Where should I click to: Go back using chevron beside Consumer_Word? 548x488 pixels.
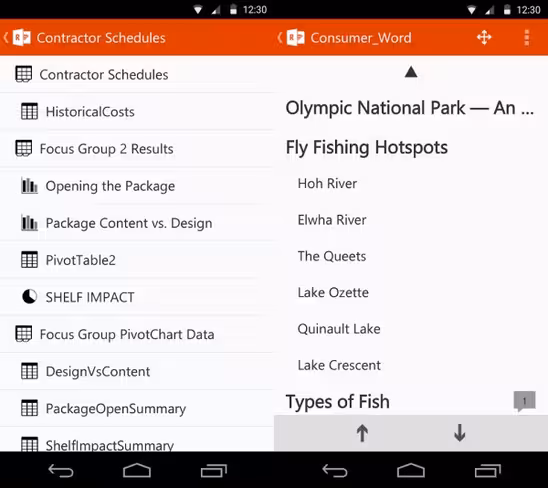280,37
